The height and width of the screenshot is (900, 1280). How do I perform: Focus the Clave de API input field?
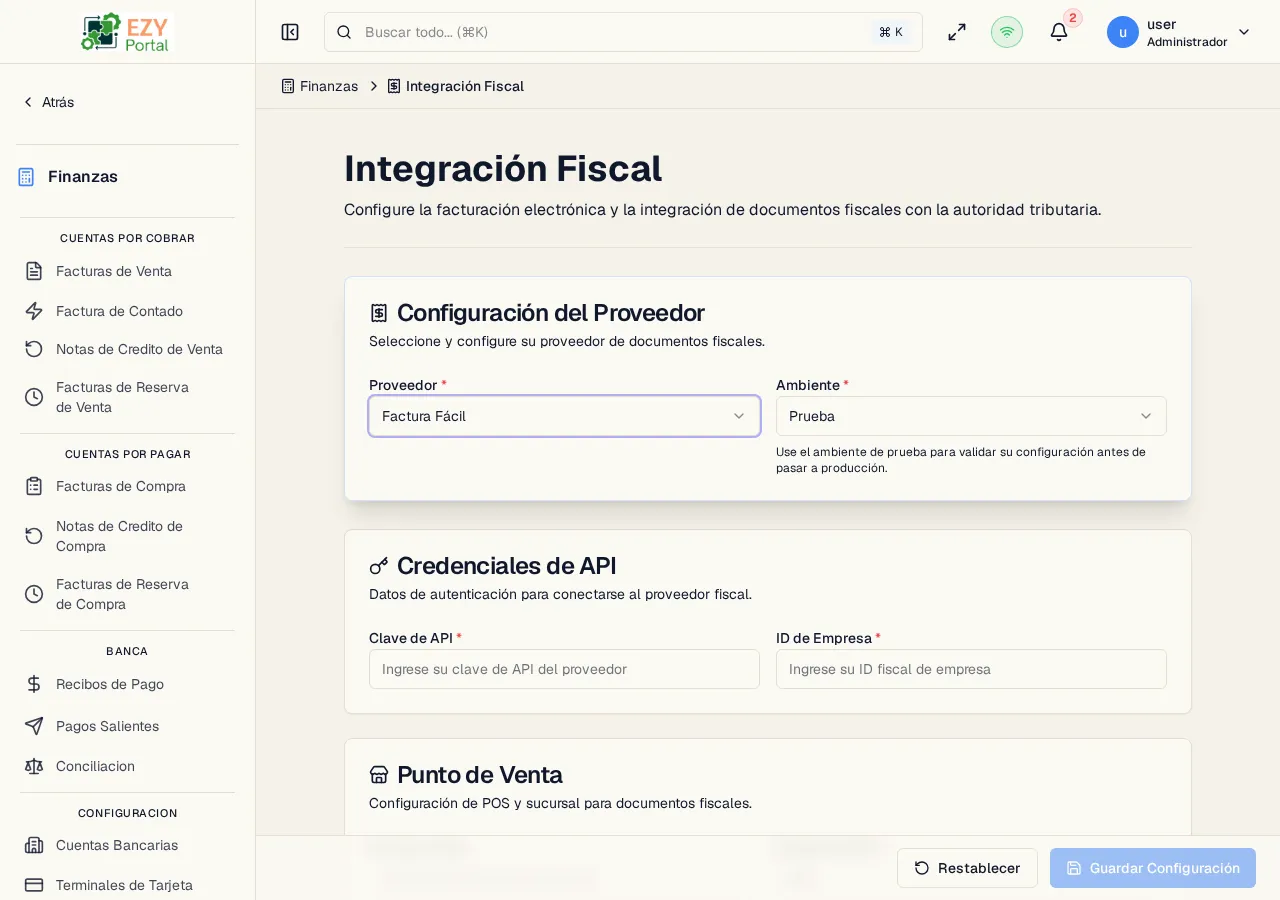(x=564, y=669)
